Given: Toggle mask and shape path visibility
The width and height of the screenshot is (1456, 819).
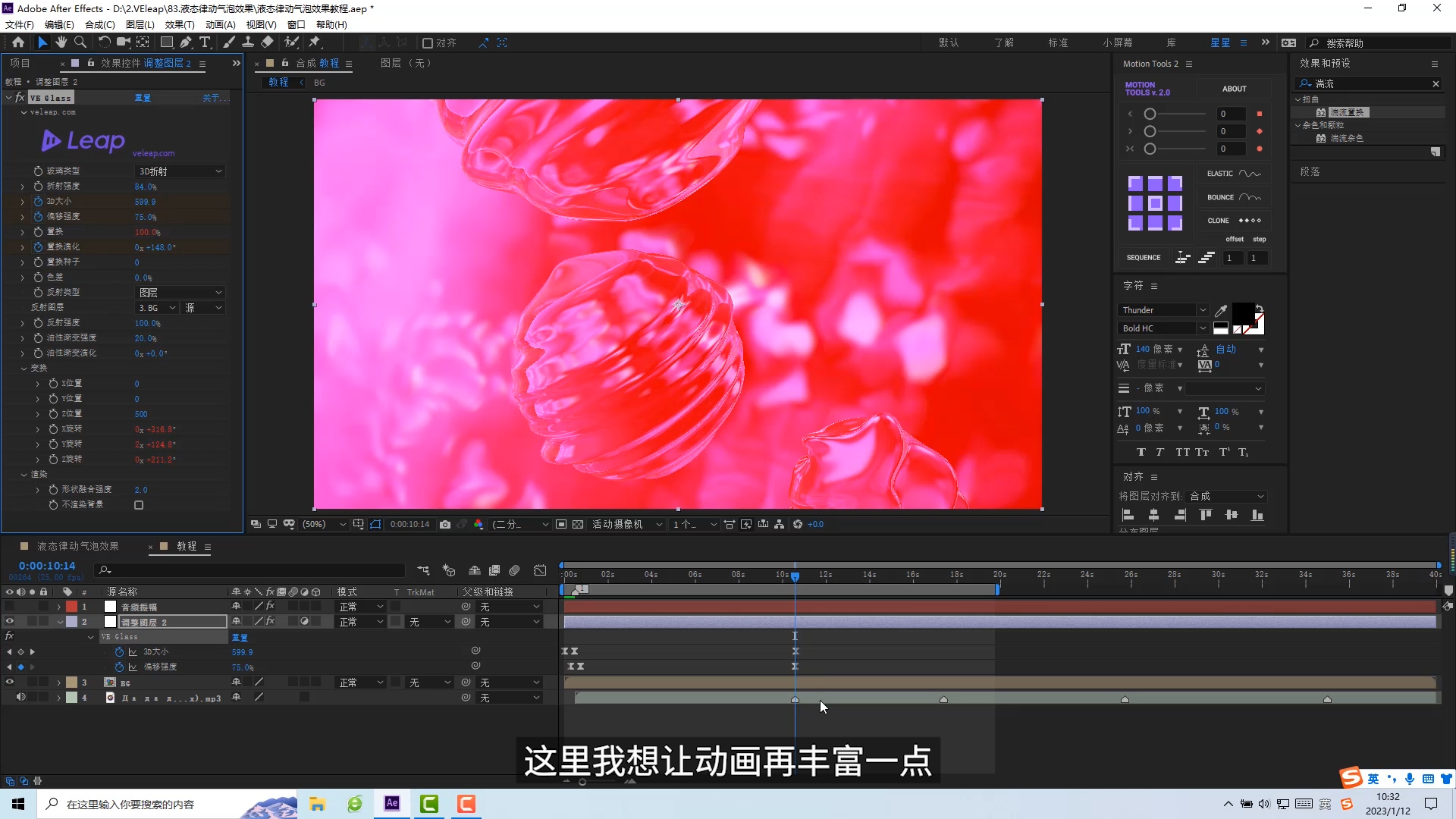Looking at the screenshot, I should [375, 524].
